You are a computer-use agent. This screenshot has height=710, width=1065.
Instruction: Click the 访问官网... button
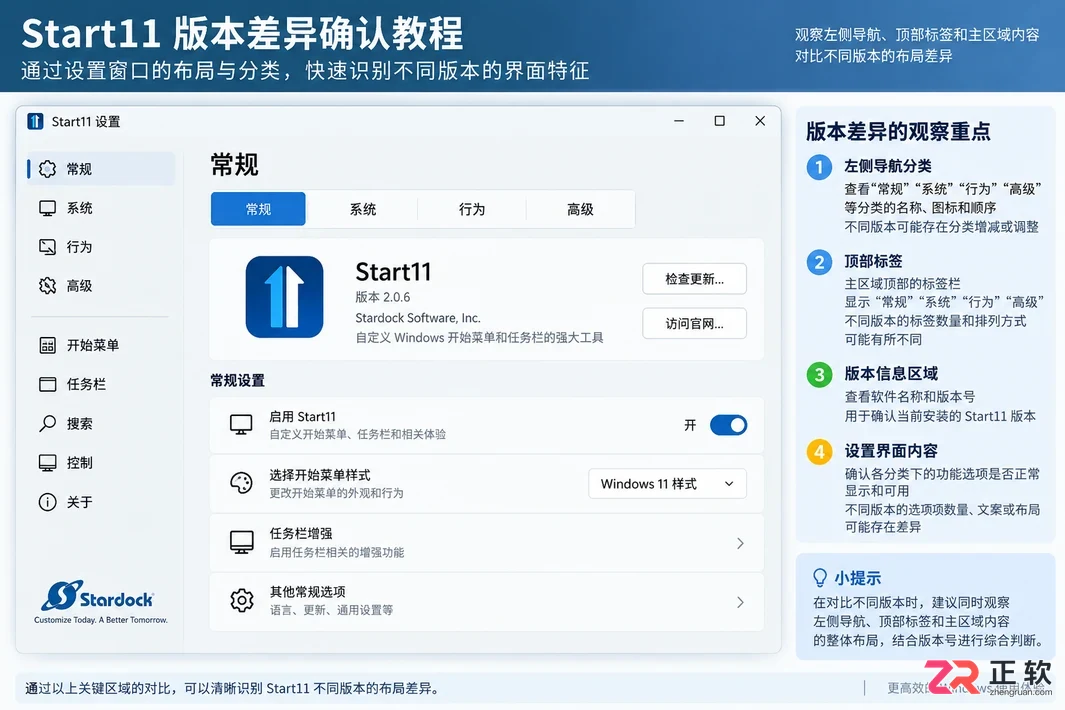pyautogui.click(x=694, y=323)
